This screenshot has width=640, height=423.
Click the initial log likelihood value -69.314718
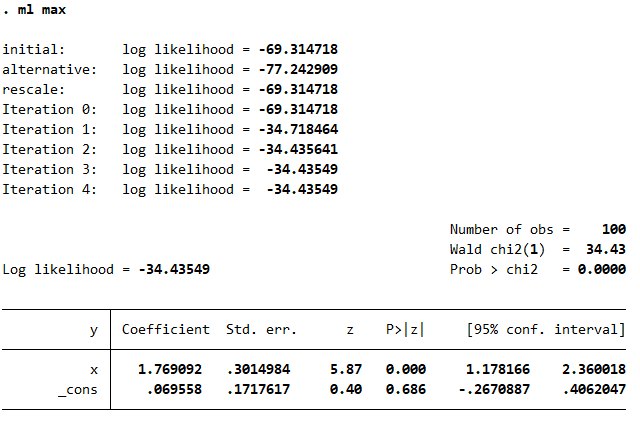tap(297, 49)
